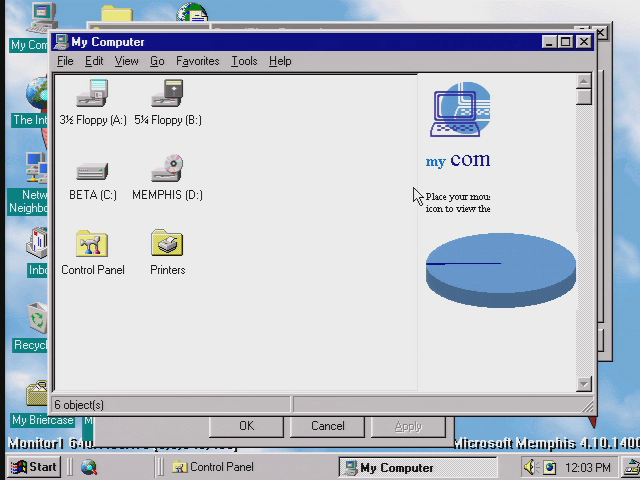Click the tray icon beside the speaker
The width and height of the screenshot is (640, 480).
click(x=549, y=467)
